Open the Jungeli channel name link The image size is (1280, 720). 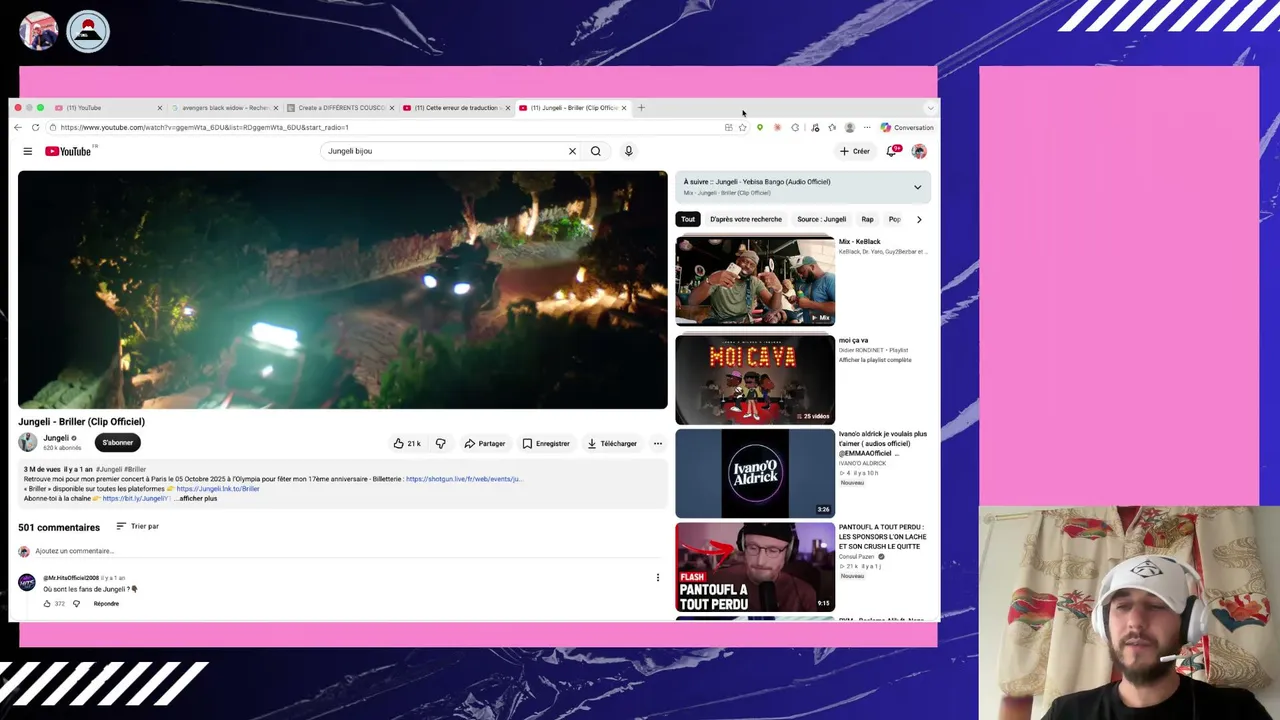click(x=56, y=438)
